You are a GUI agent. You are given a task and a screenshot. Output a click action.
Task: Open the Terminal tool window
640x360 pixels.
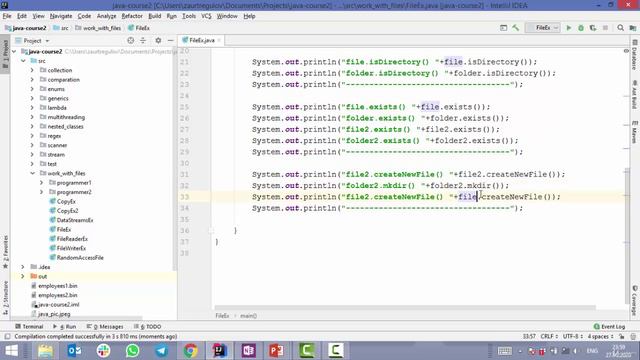click(x=29, y=327)
